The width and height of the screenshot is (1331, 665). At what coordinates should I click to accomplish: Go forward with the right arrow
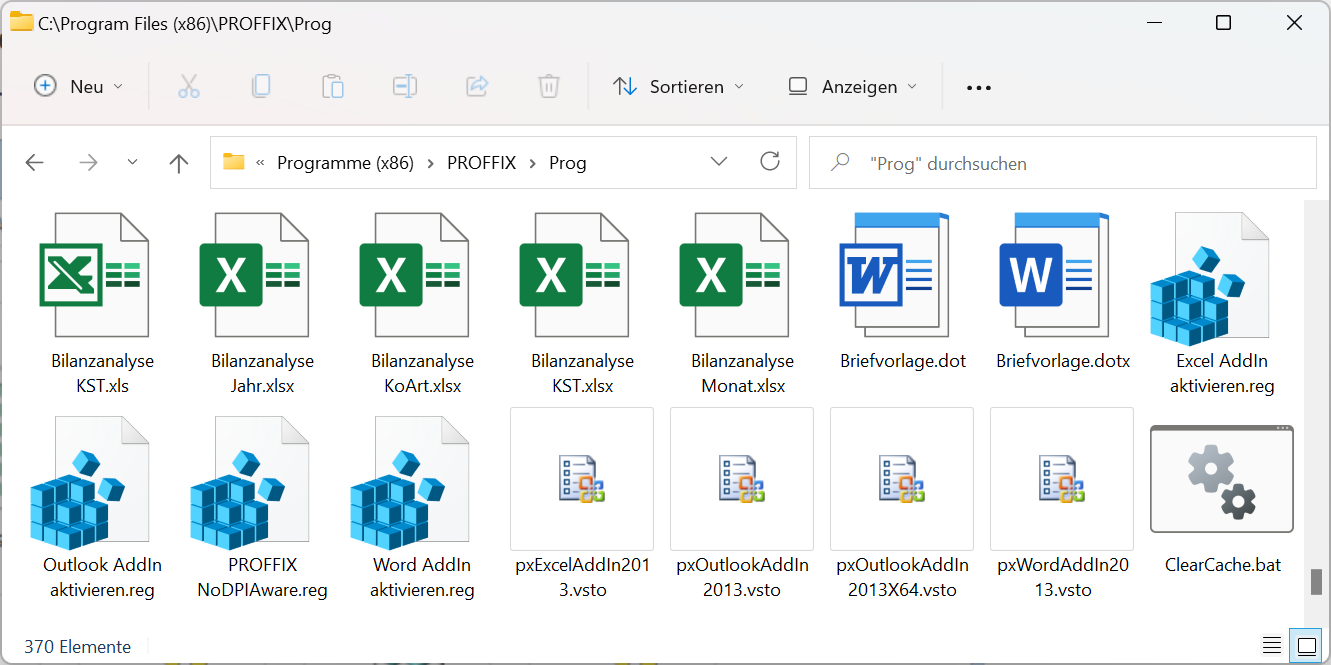pos(88,163)
